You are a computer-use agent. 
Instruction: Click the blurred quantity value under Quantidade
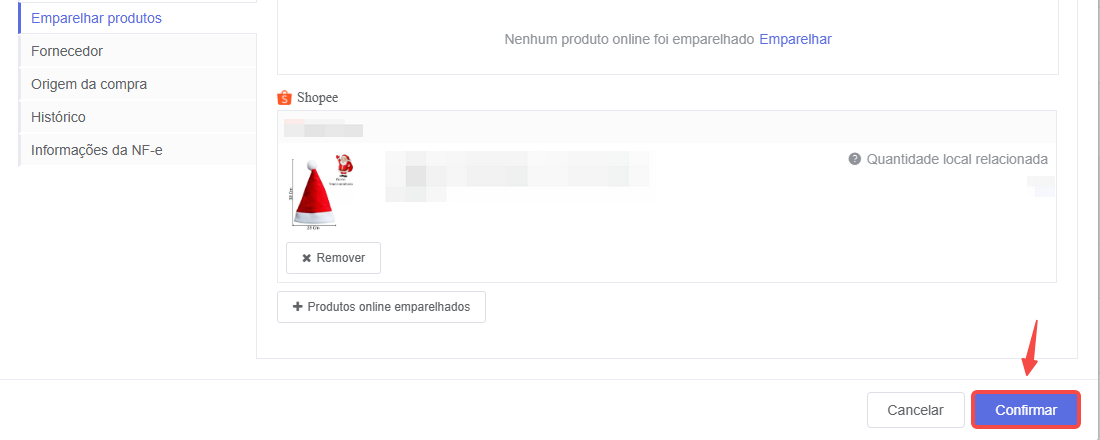pos(1041,187)
